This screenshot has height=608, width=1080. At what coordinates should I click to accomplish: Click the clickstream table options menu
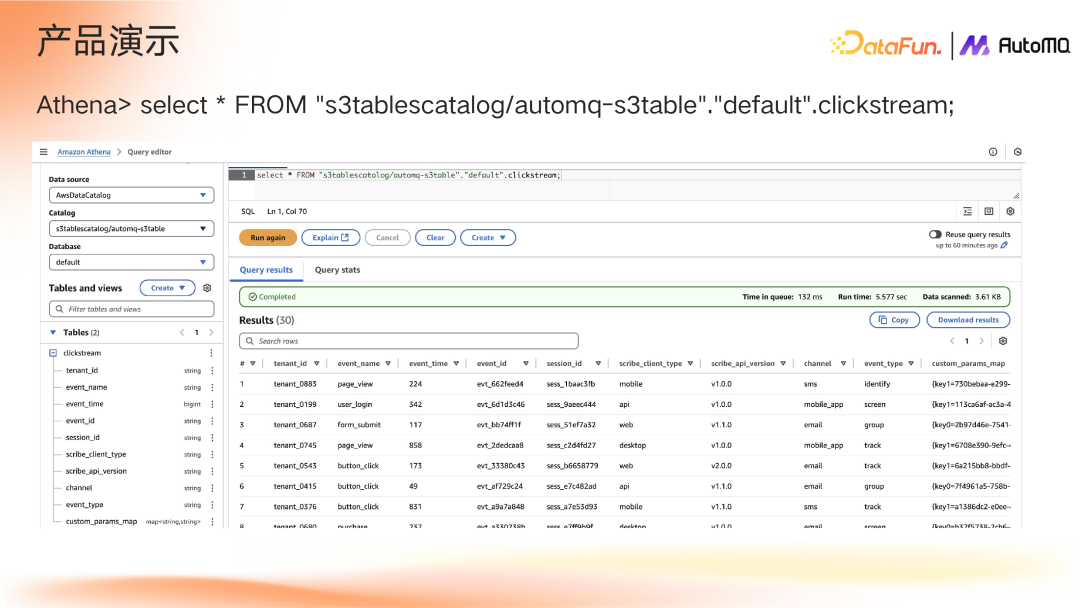(211, 353)
